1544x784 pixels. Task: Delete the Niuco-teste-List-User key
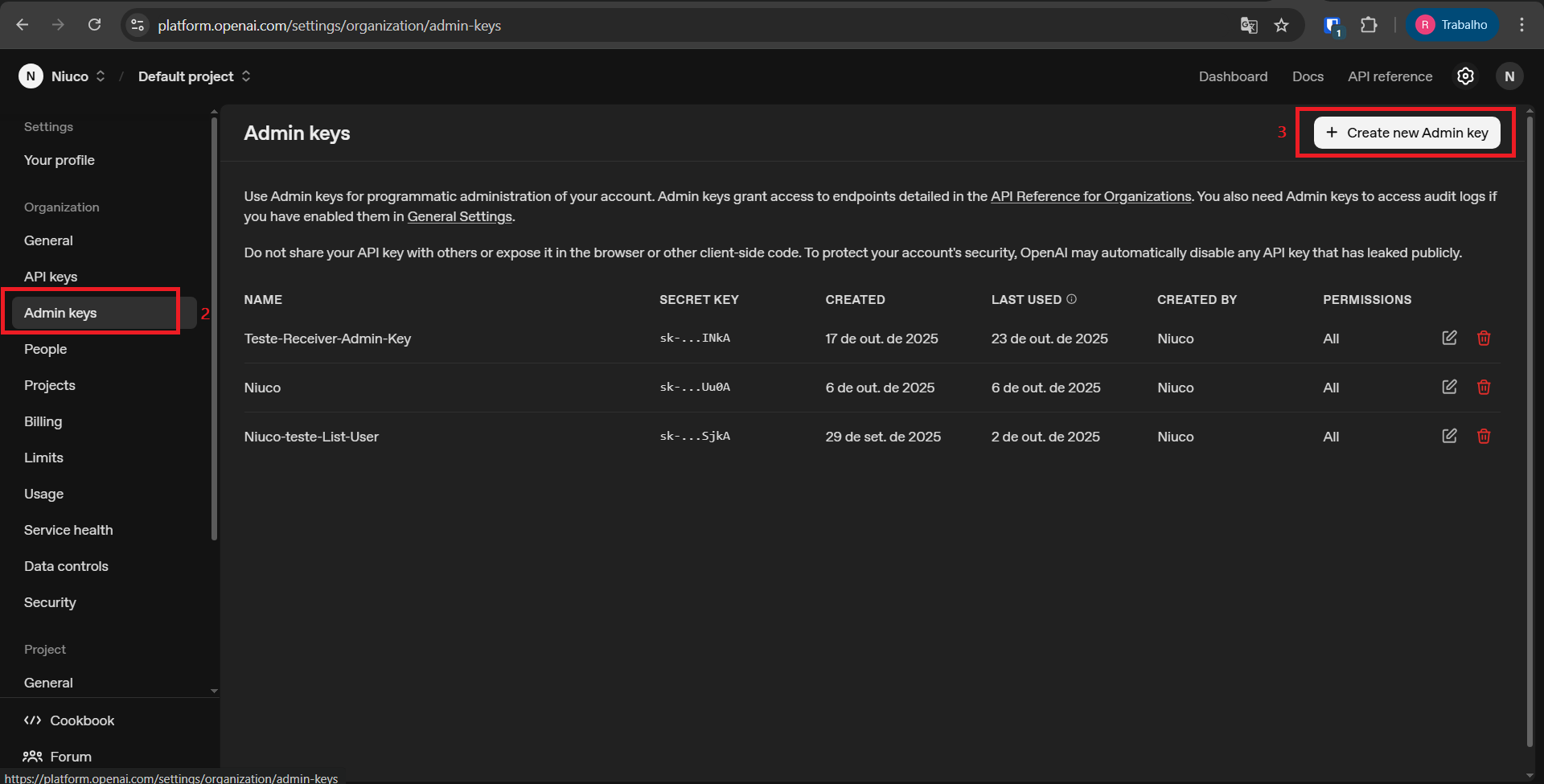[1484, 436]
